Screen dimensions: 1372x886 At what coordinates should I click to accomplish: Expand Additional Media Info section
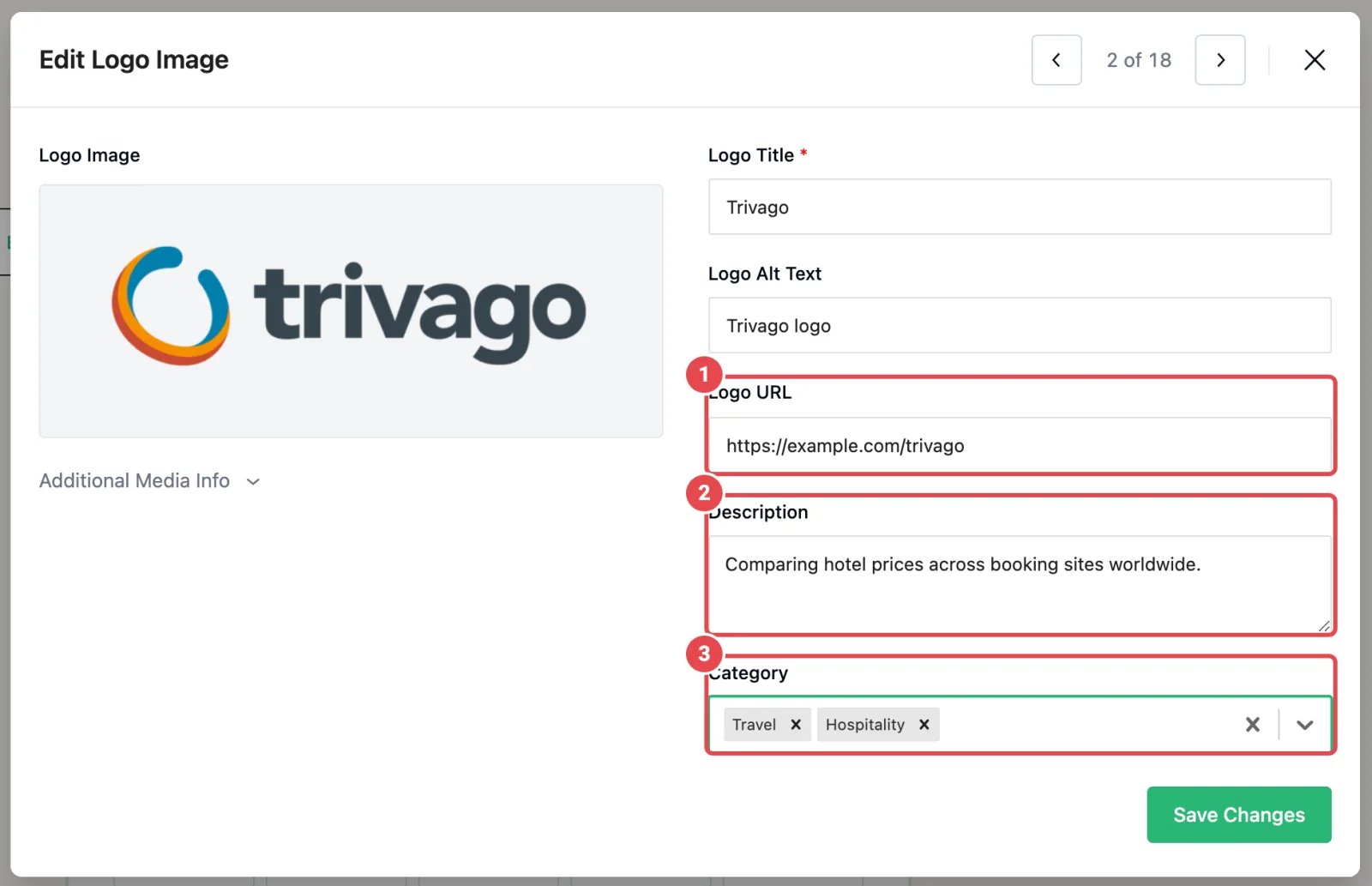[150, 481]
